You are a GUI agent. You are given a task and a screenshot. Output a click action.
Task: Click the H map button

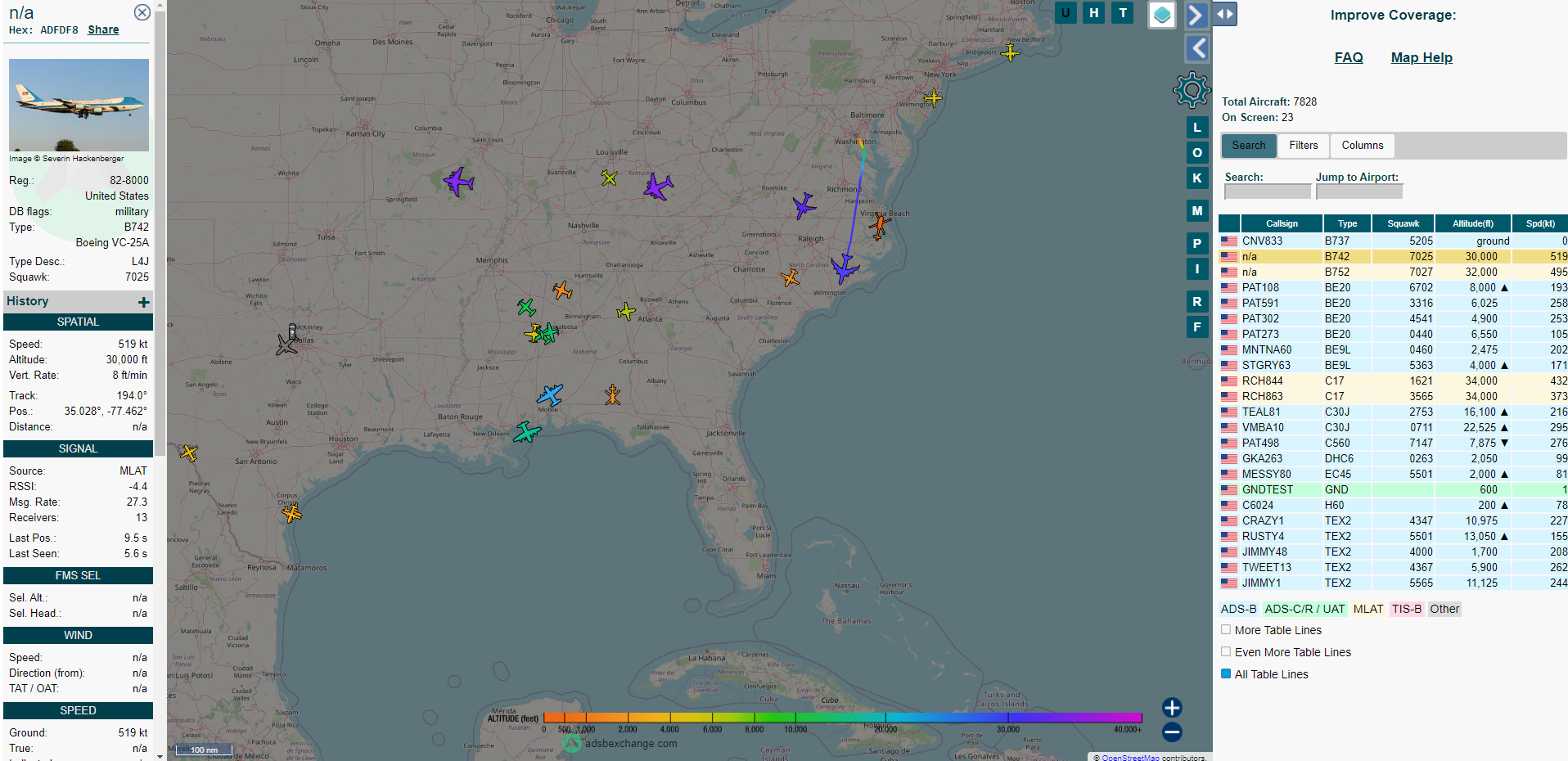(x=1094, y=12)
